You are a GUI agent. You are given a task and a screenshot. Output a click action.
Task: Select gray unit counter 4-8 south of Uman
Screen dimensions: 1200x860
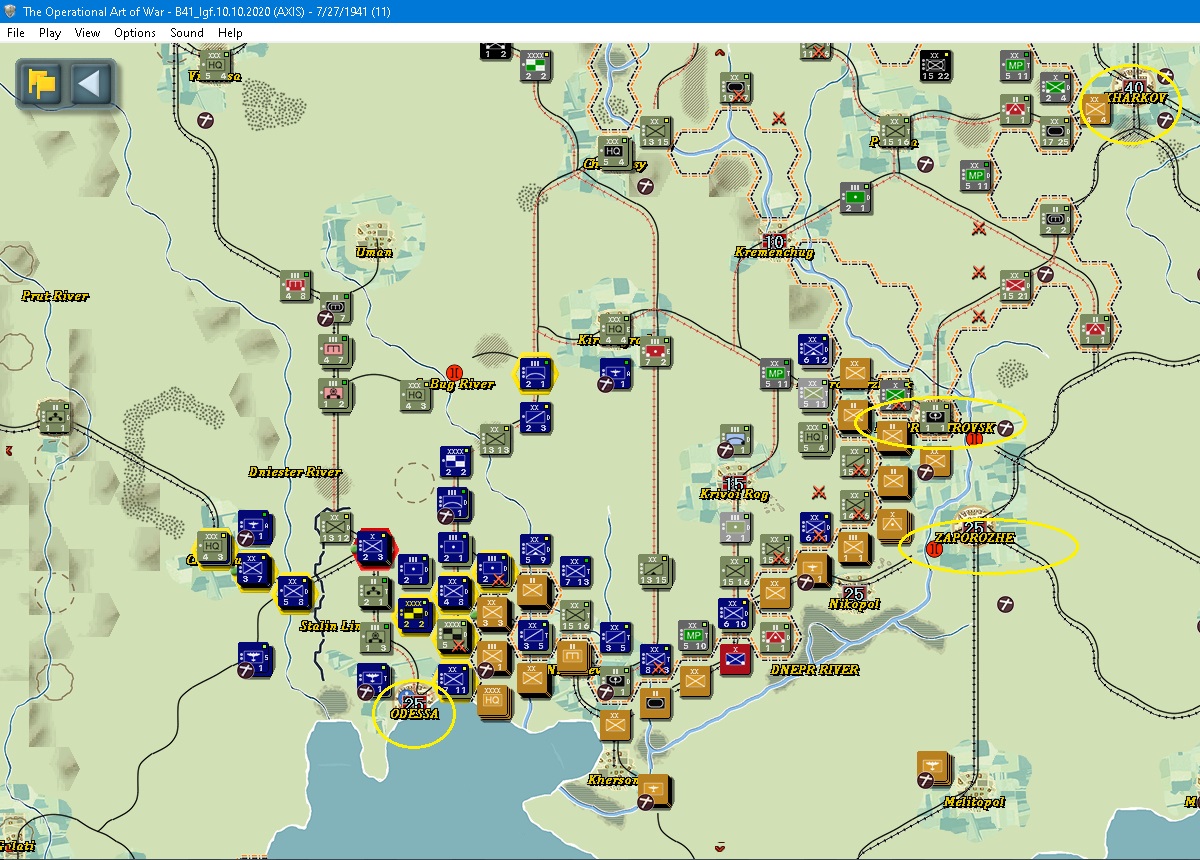295,286
